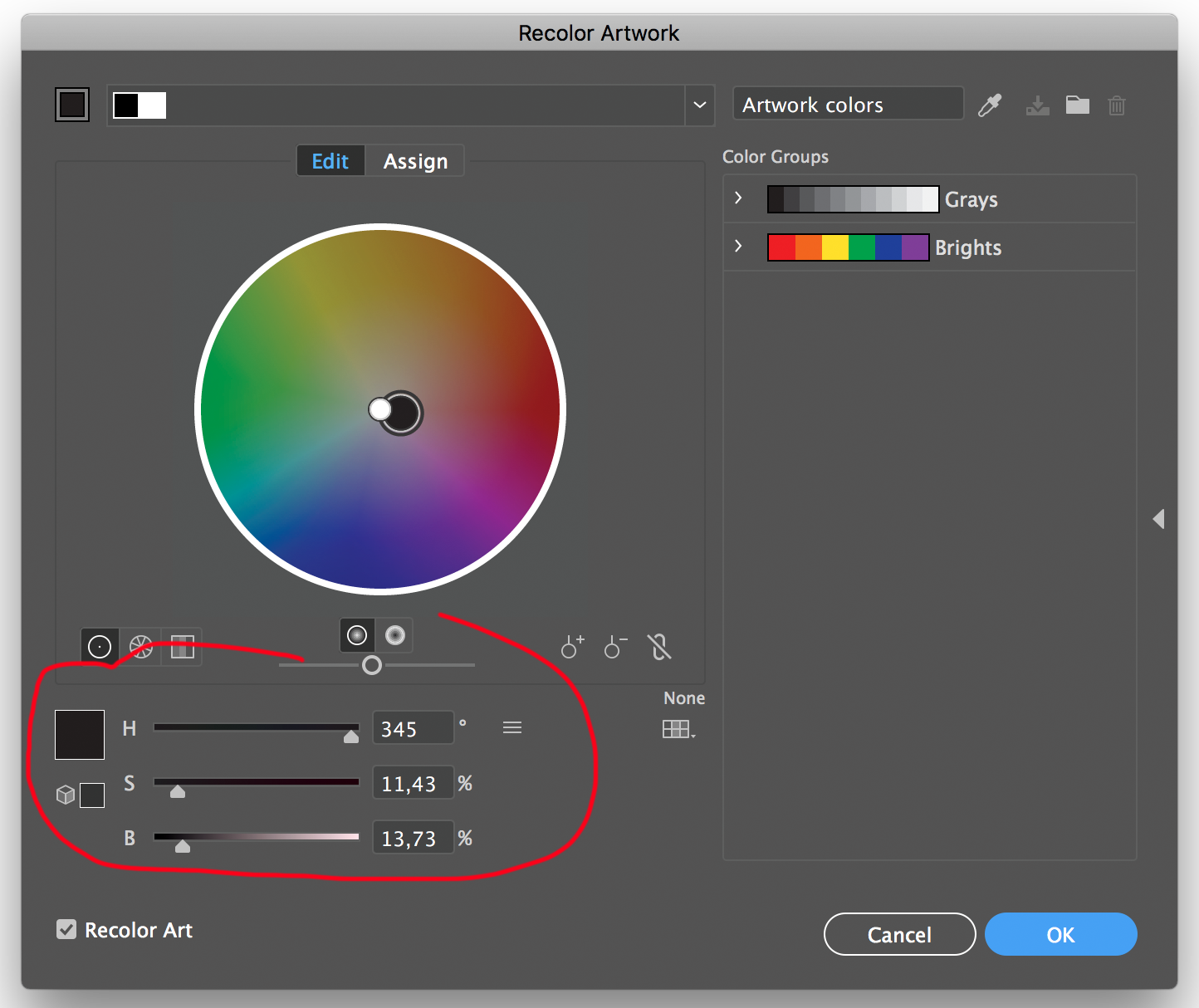The width and height of the screenshot is (1199, 1008).
Task: Confirm with the OK button
Action: click(x=1060, y=934)
